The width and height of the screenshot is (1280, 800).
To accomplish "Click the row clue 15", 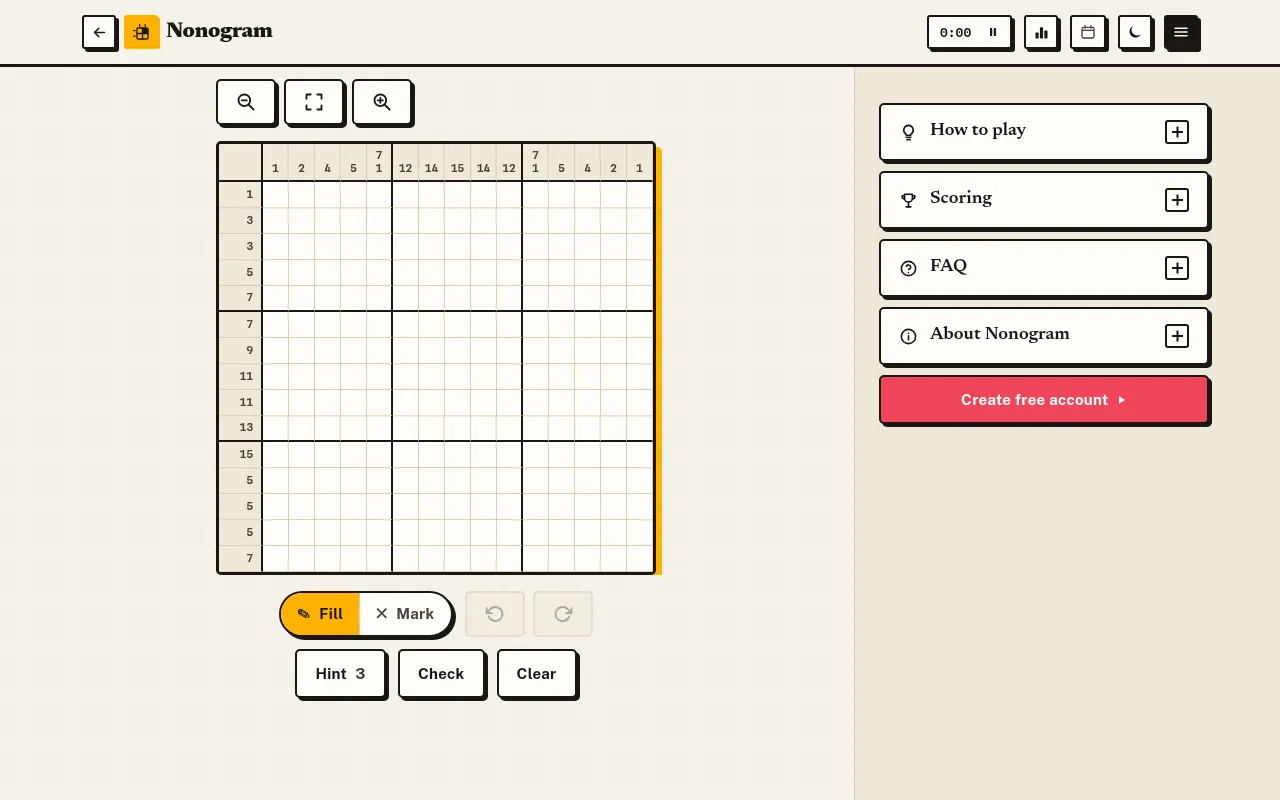I will [246, 454].
